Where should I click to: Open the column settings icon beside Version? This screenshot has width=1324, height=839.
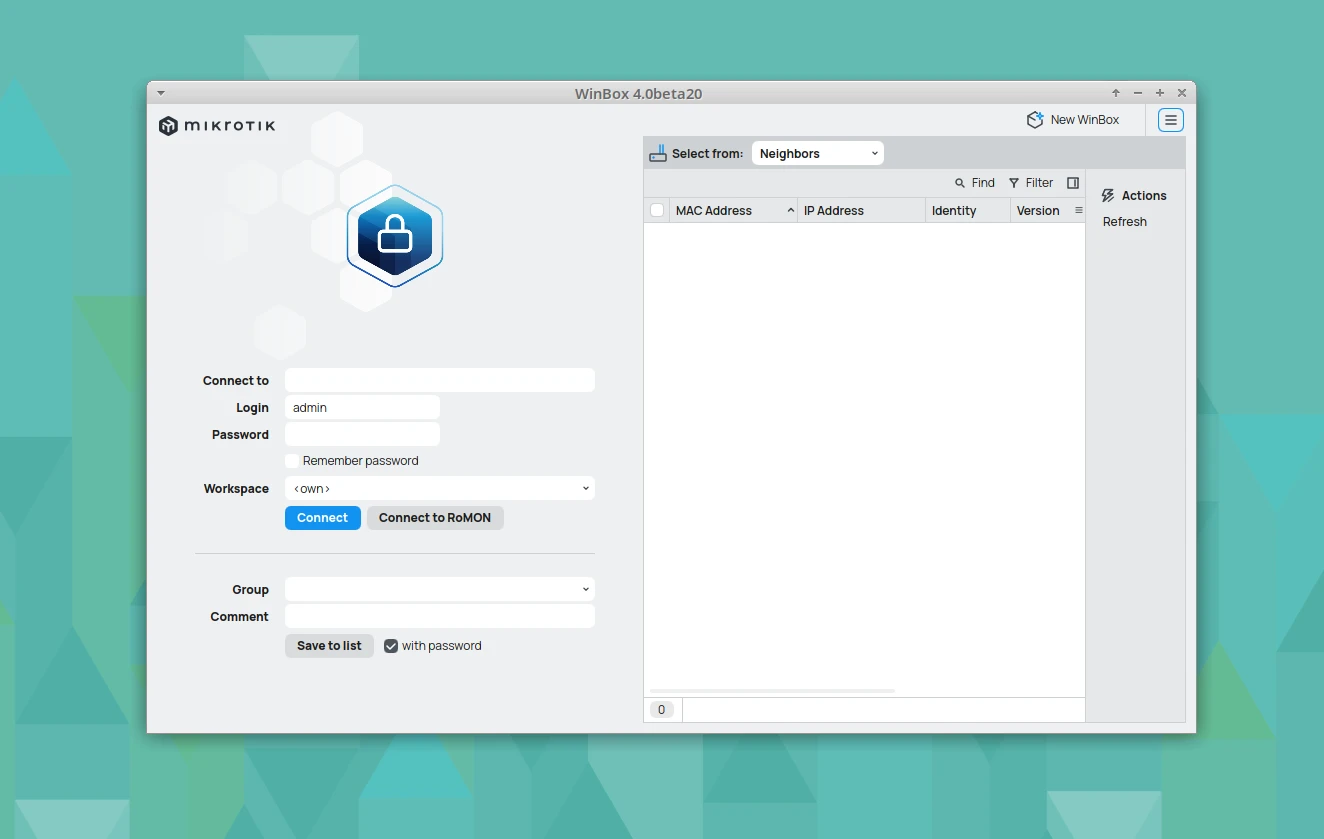coord(1078,211)
